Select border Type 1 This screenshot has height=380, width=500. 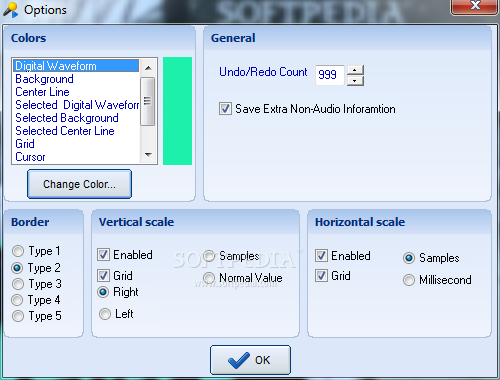tap(18, 251)
